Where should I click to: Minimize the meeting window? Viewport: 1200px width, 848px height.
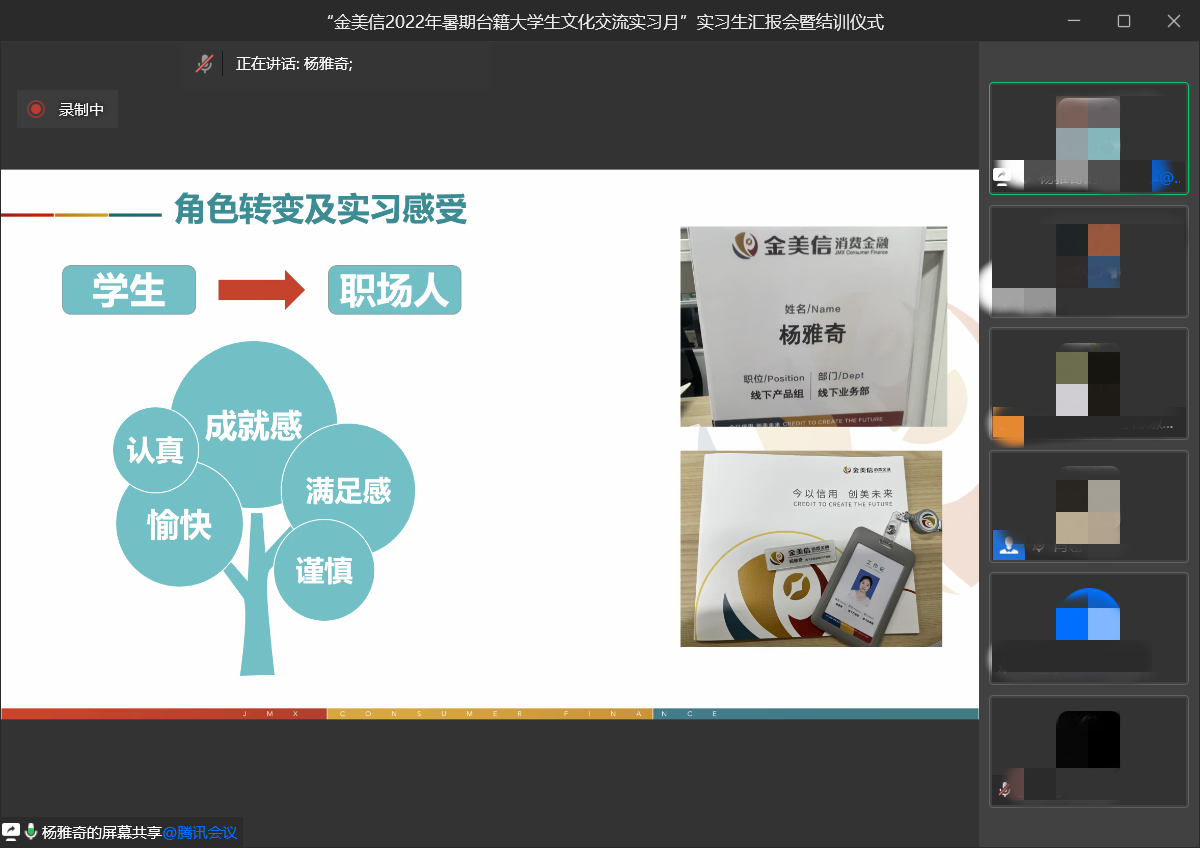point(1074,21)
